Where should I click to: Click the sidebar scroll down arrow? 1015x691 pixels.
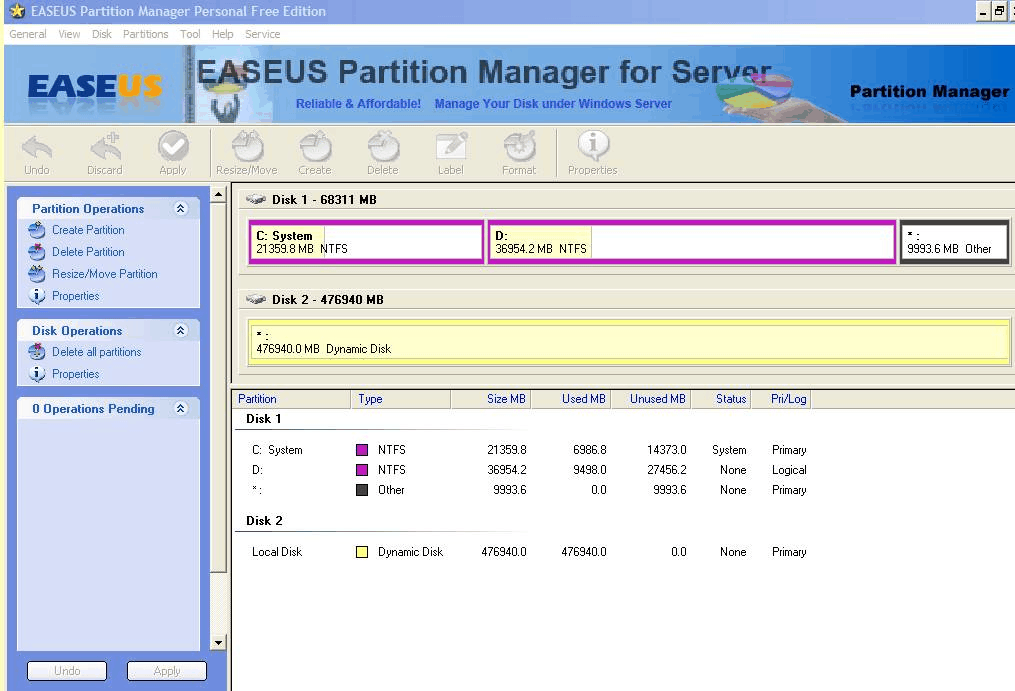tap(218, 643)
